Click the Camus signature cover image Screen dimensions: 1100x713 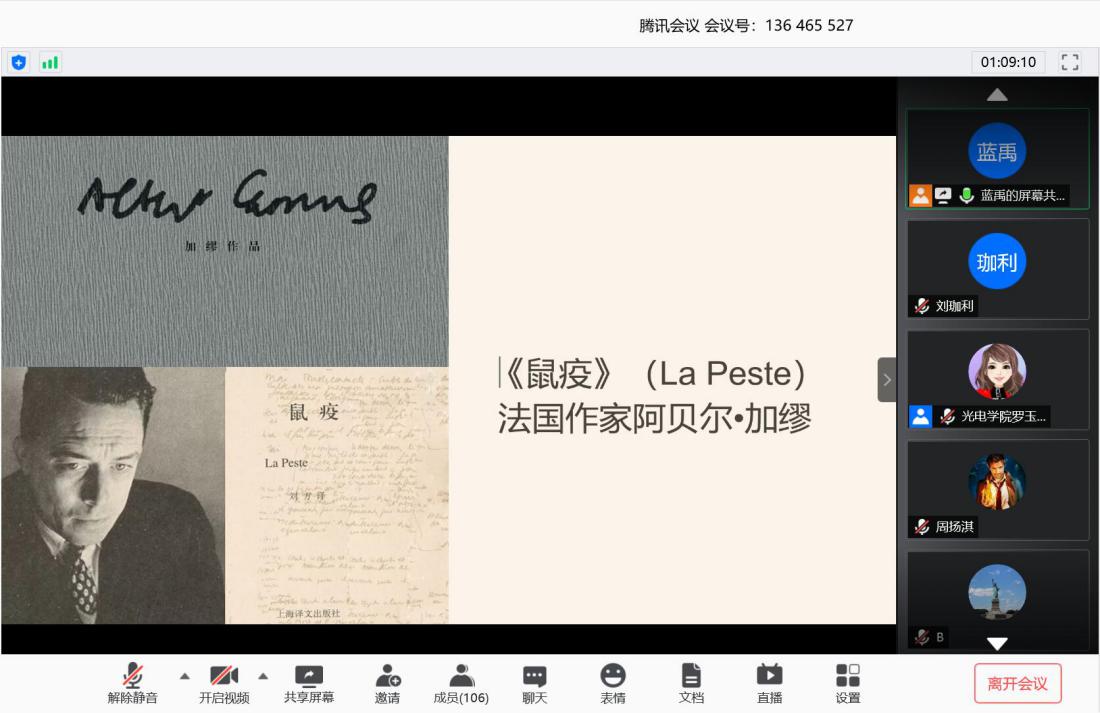point(224,251)
